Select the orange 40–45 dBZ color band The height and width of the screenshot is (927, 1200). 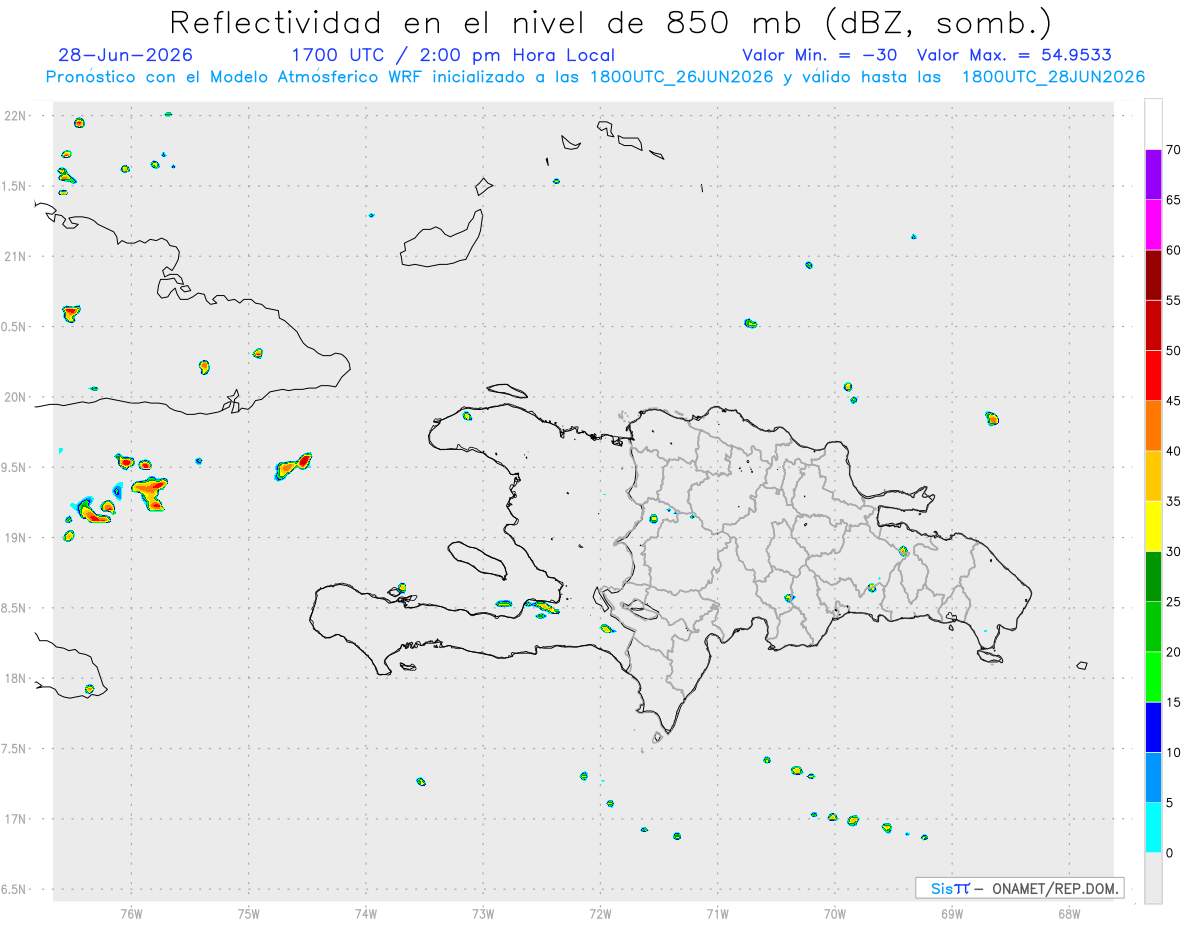click(x=1153, y=426)
